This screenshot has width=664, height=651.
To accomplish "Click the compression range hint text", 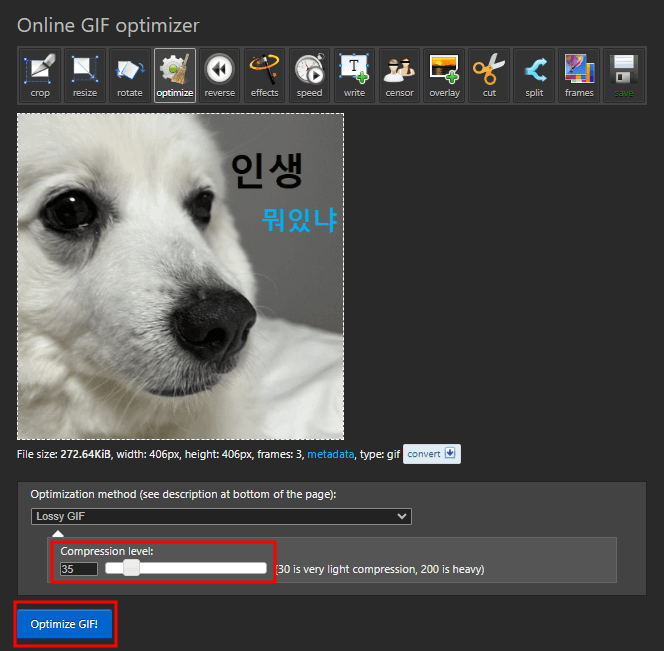I will coord(380,569).
